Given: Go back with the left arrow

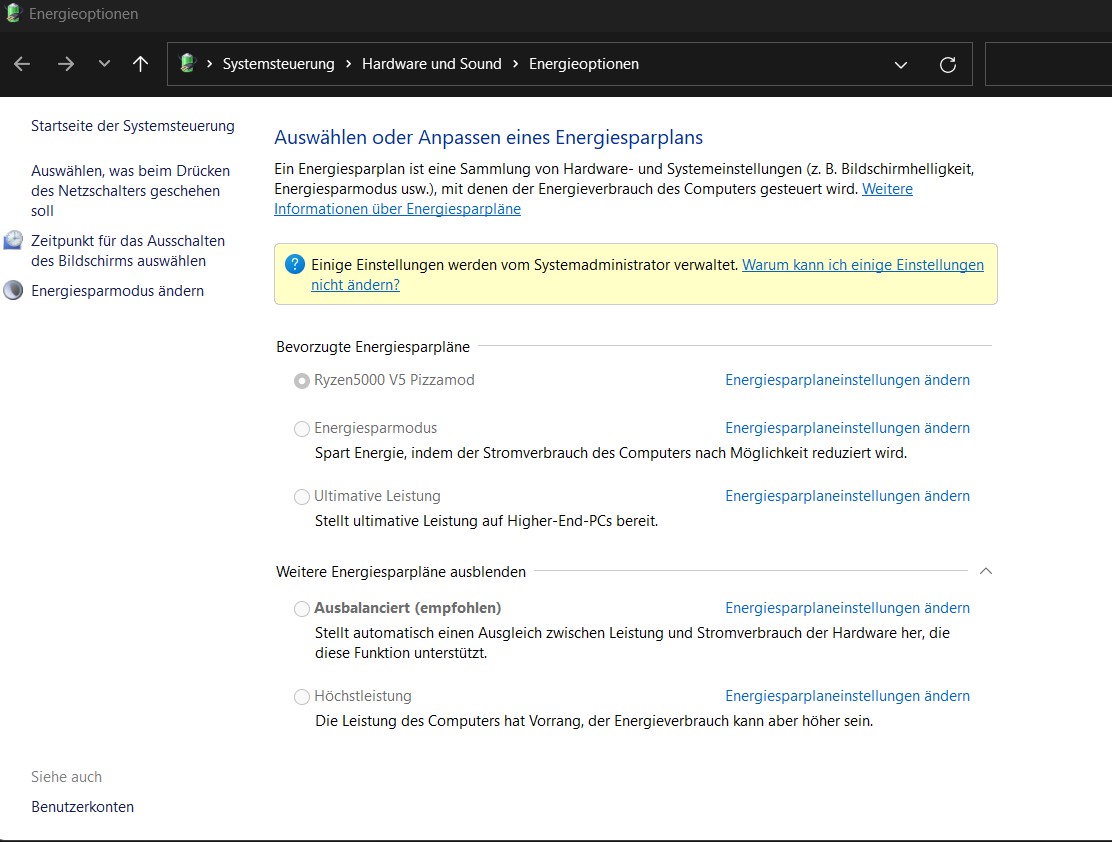Looking at the screenshot, I should tap(22, 64).
